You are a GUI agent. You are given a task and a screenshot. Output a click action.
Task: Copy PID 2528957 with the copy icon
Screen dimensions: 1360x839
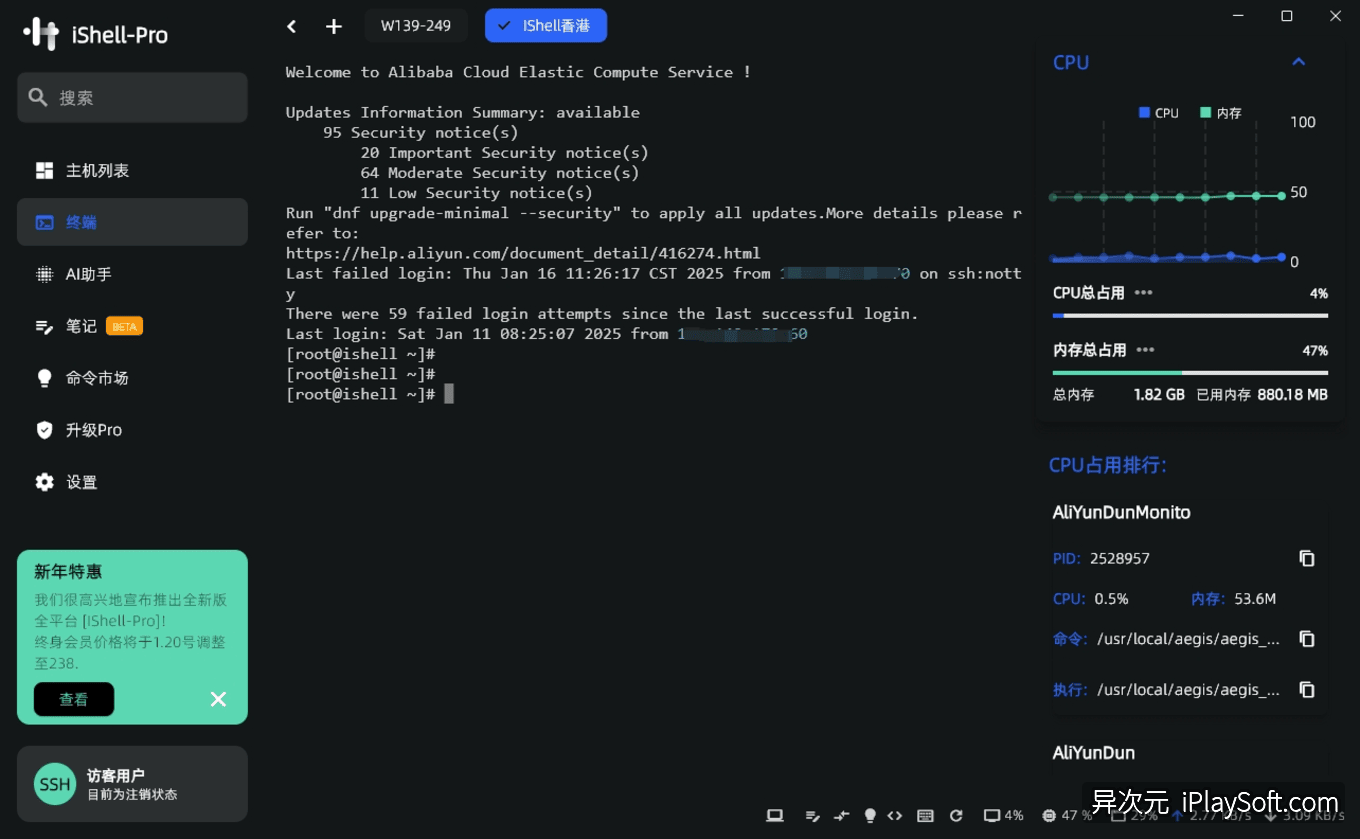point(1307,558)
